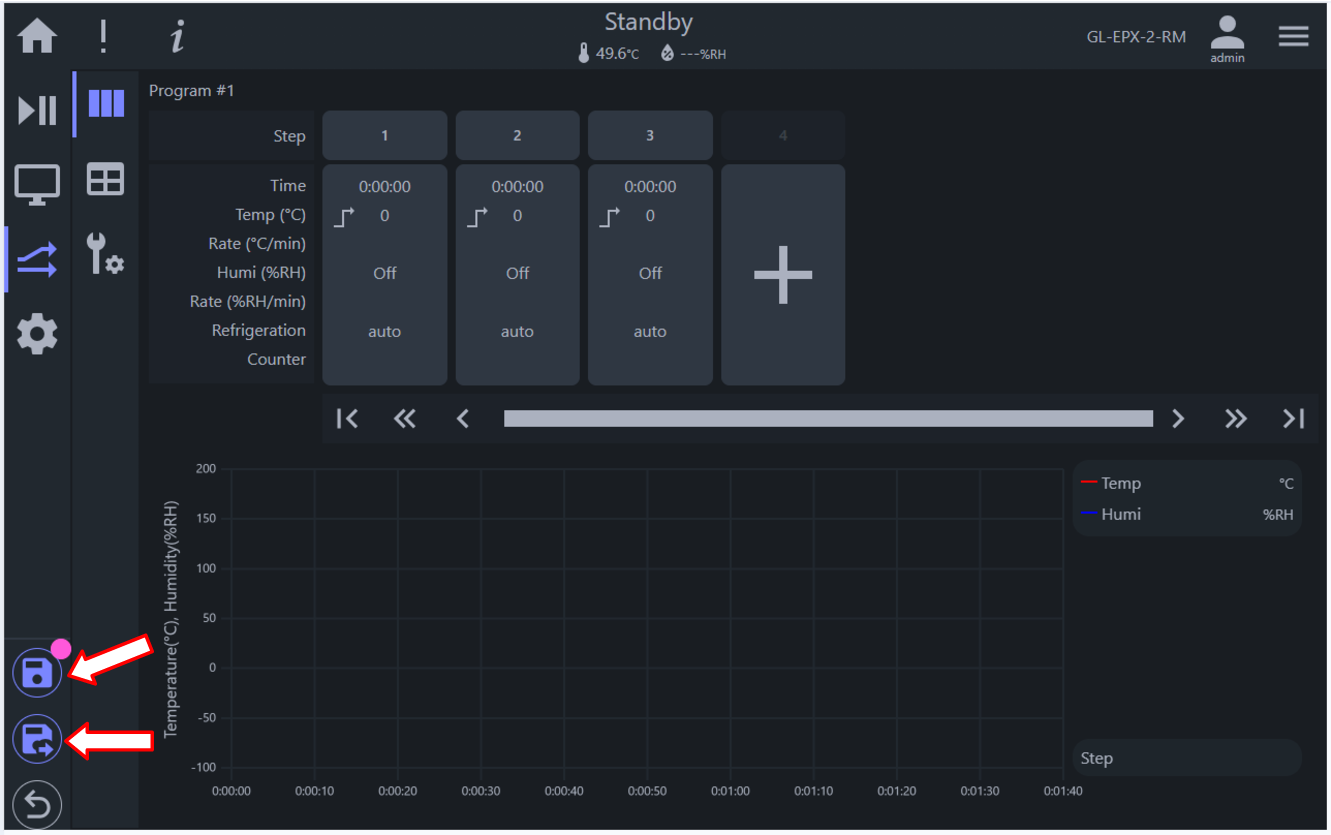Select Step 2 header
This screenshot has height=835, width=1331.
[x=517, y=136]
